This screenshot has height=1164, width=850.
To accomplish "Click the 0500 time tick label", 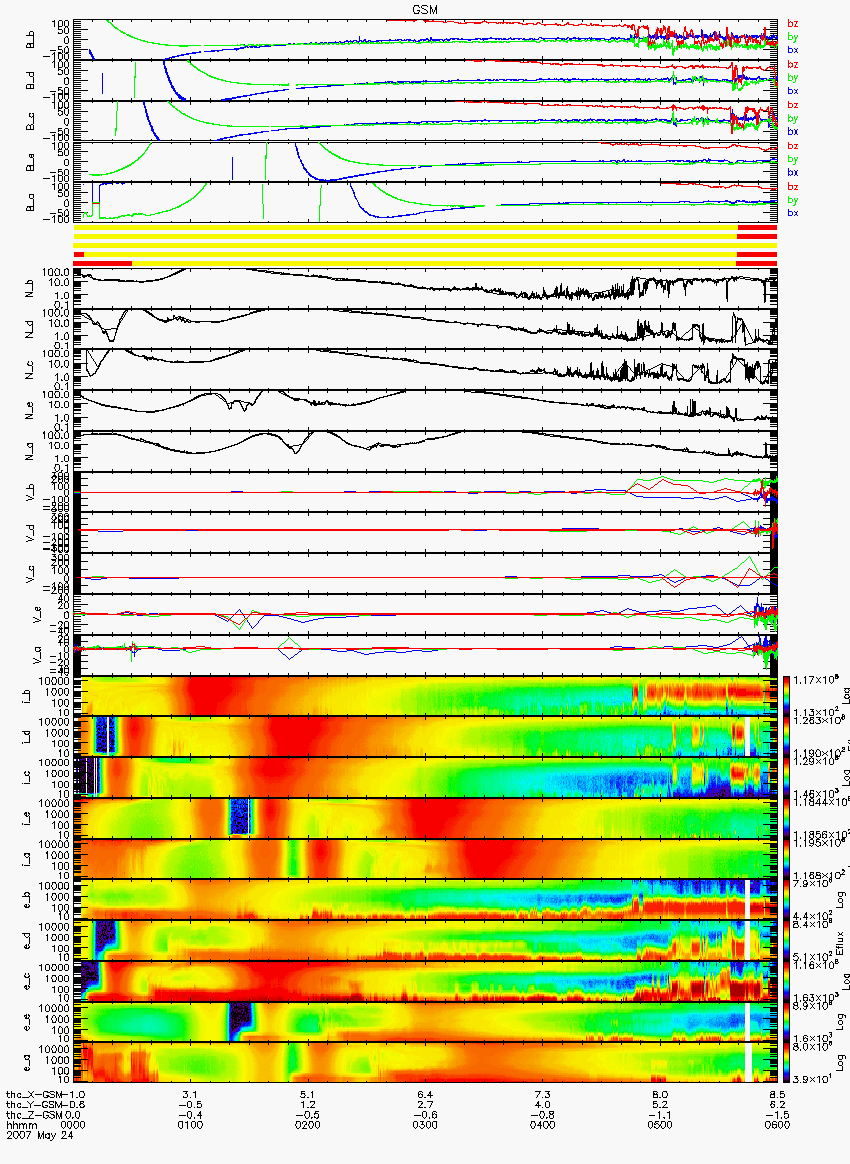I will tap(659, 1125).
